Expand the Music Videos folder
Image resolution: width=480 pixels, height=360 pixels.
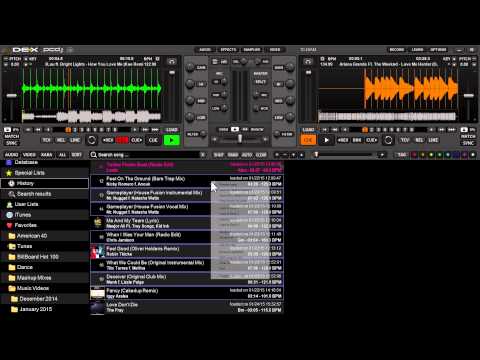[33, 288]
